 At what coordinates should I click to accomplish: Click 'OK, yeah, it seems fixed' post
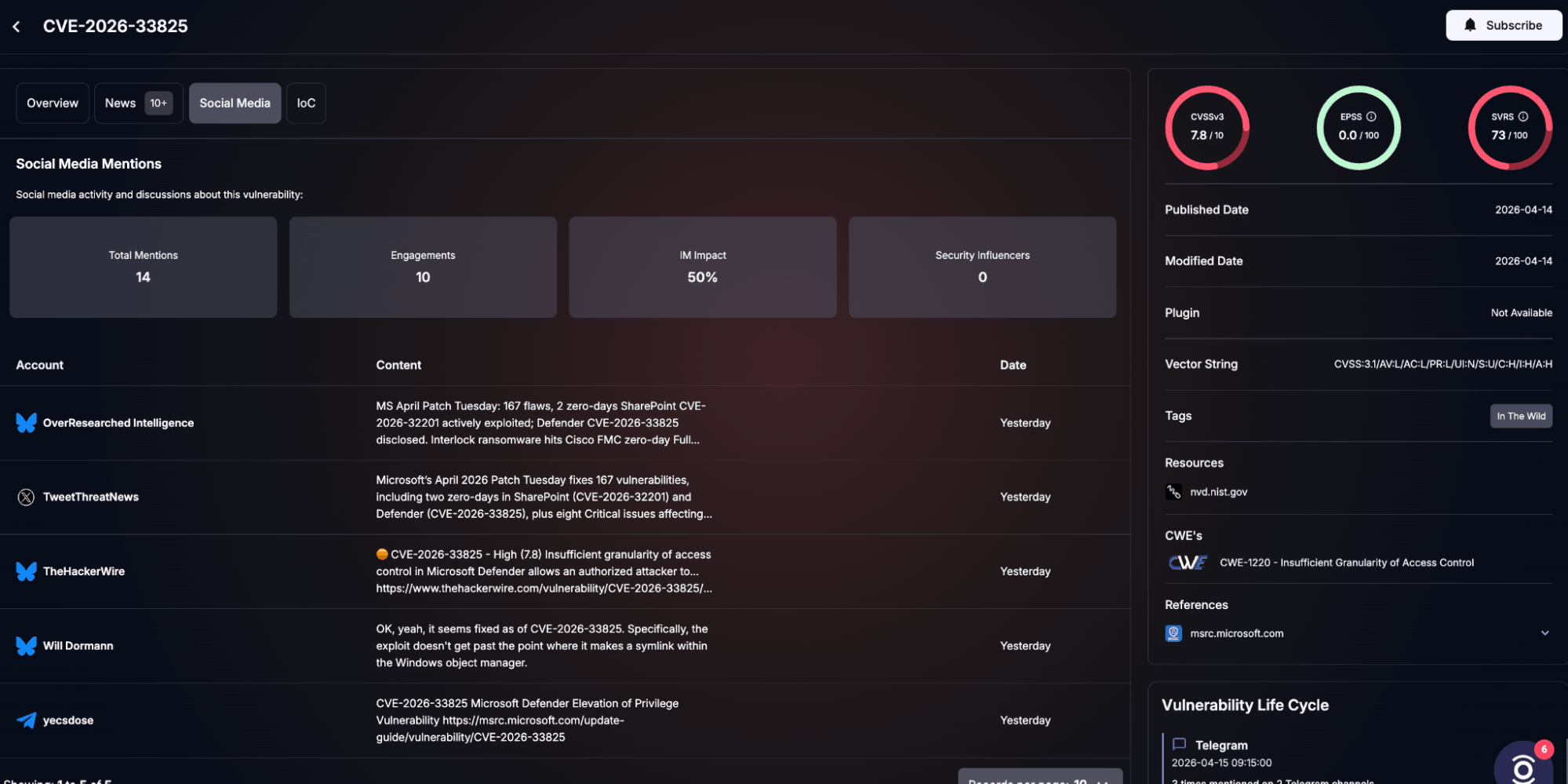coord(541,646)
